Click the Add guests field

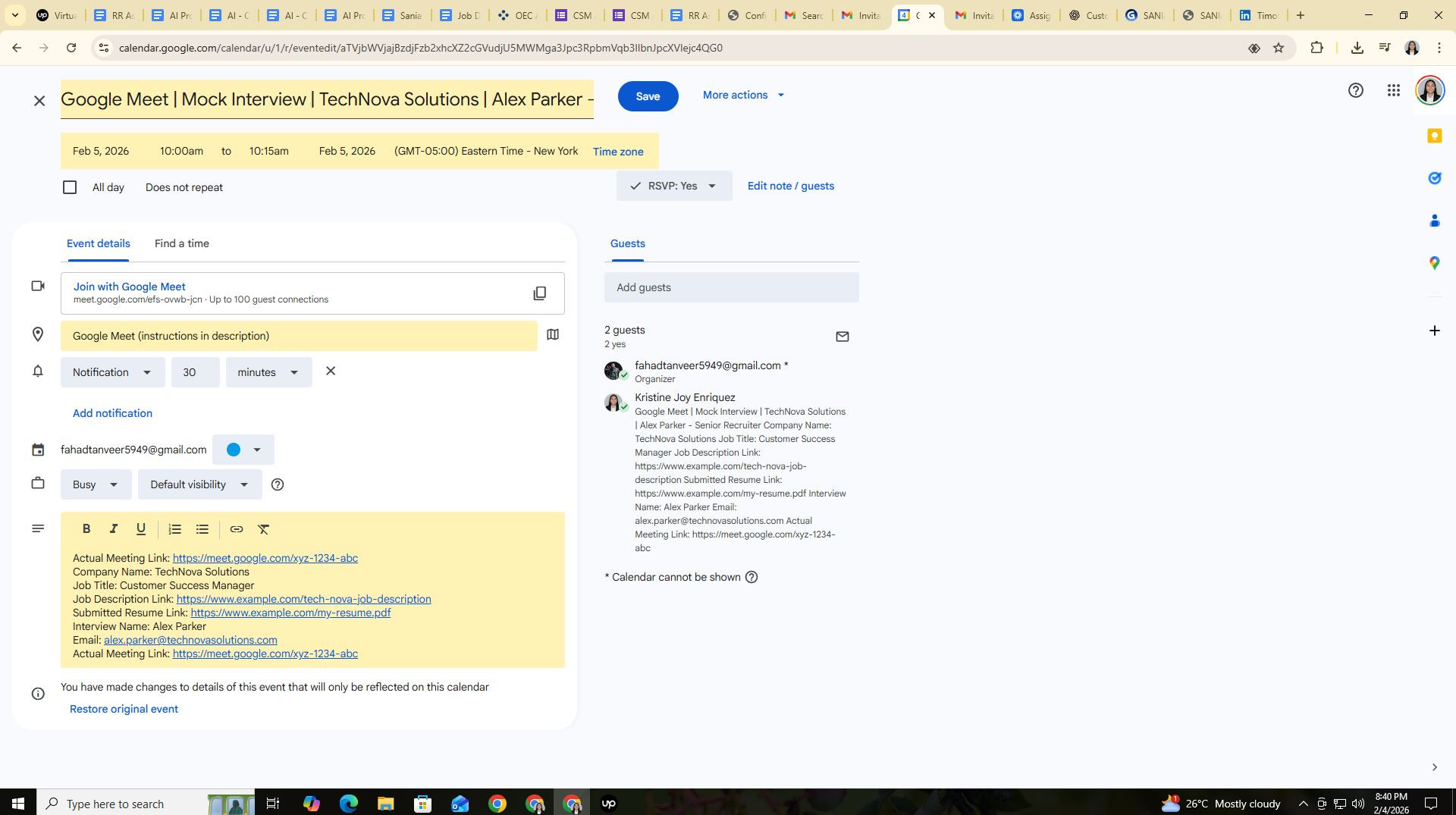(732, 287)
